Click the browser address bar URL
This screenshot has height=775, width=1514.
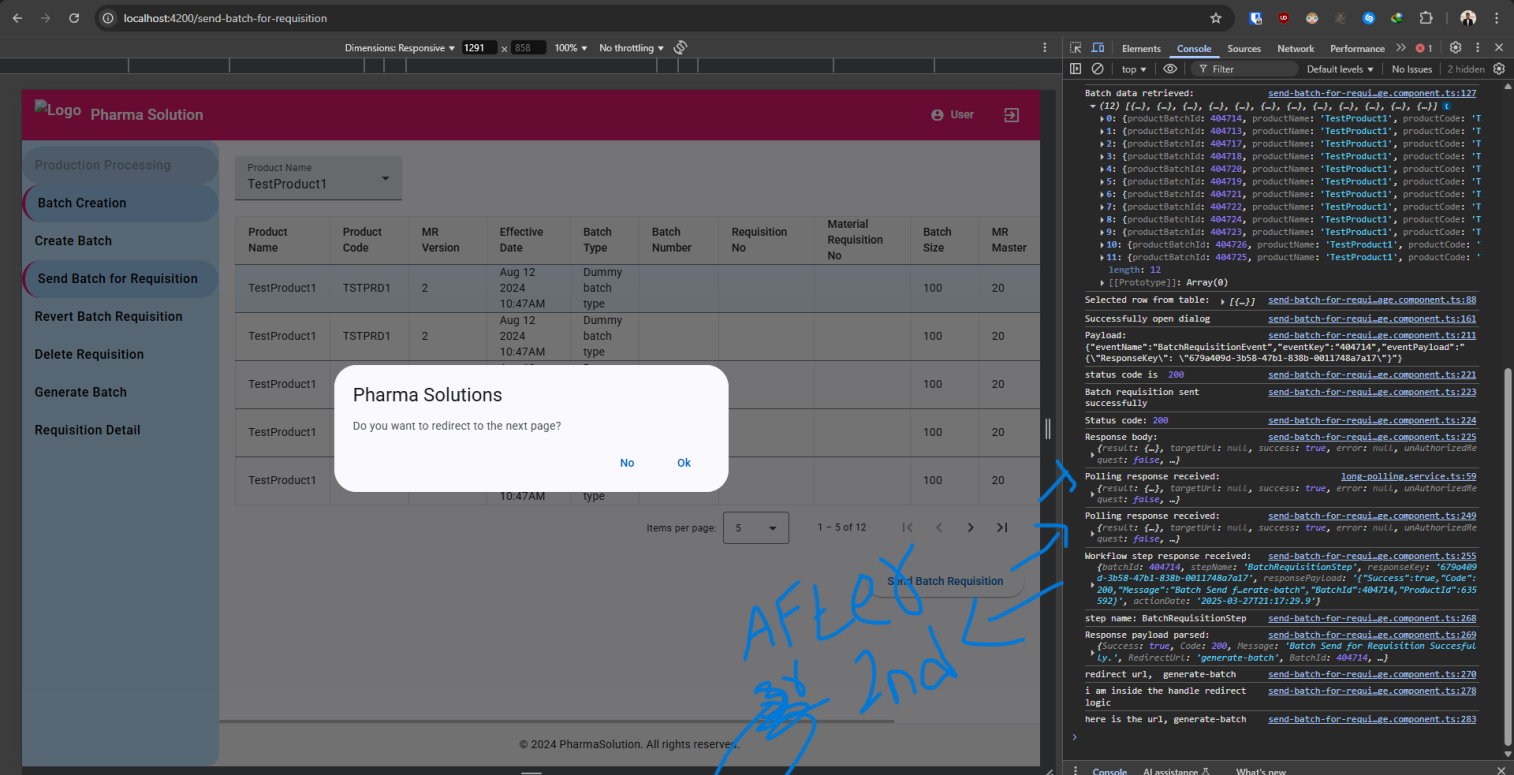pyautogui.click(x=224, y=18)
